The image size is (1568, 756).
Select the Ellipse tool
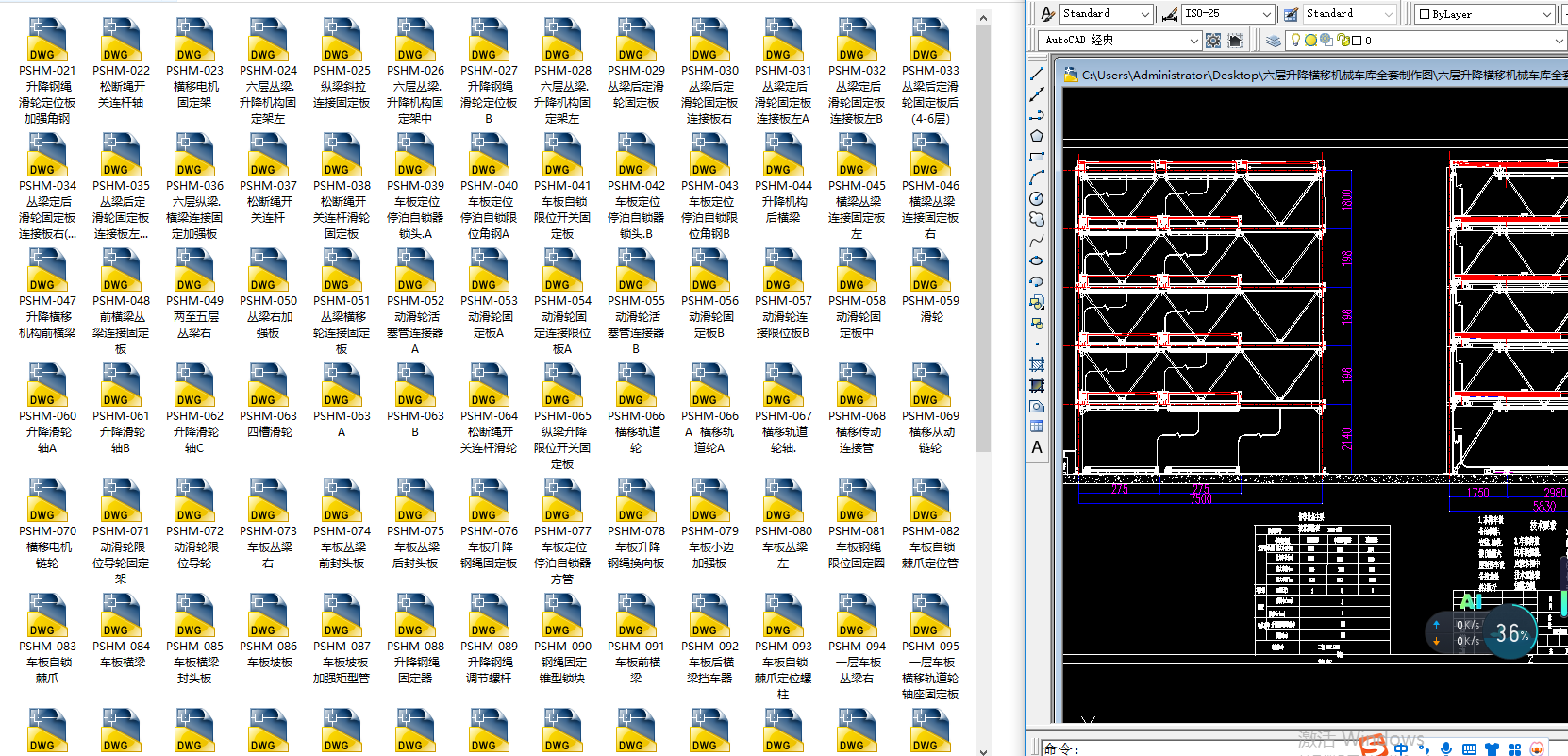click(x=1037, y=260)
